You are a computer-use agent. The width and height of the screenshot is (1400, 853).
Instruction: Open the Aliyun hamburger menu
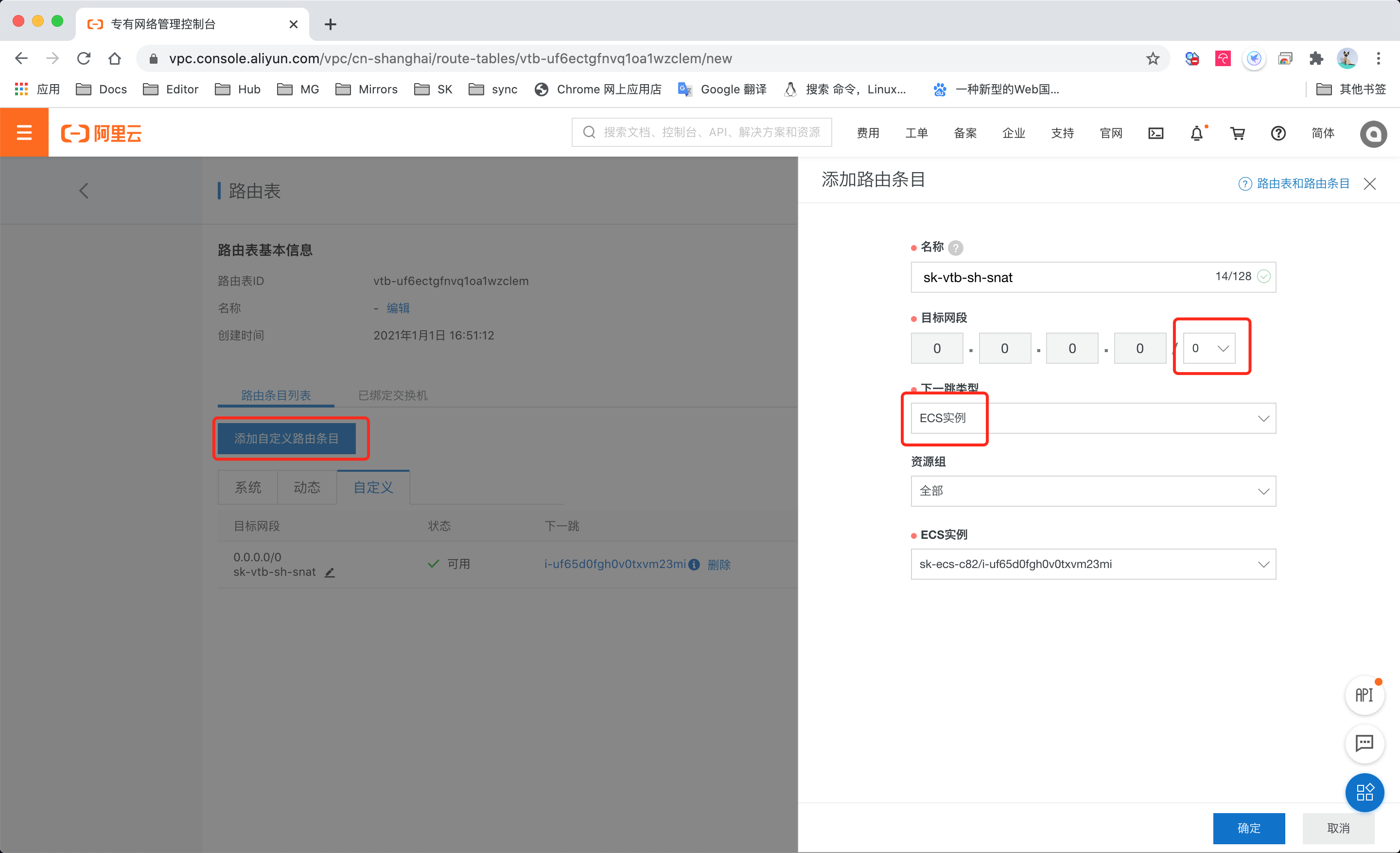click(x=24, y=133)
